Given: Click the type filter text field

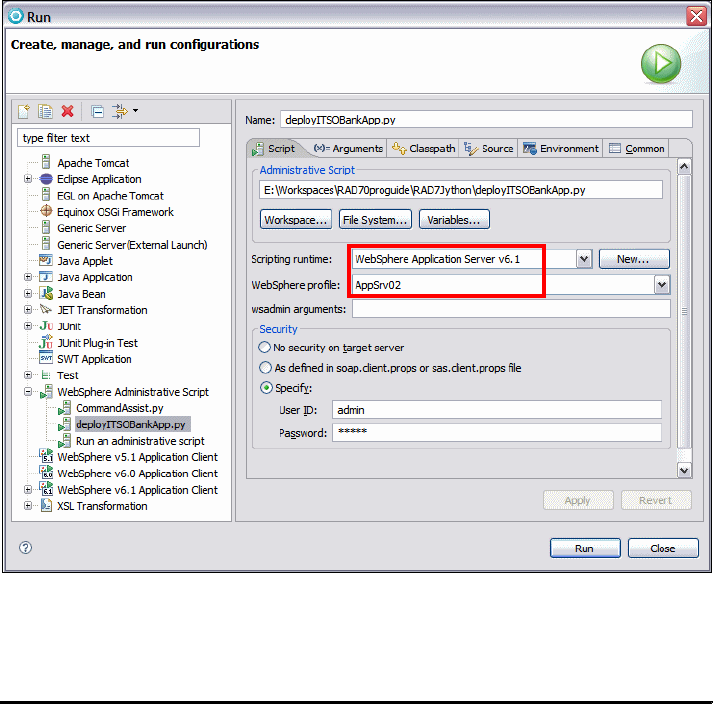Looking at the screenshot, I should click(108, 137).
